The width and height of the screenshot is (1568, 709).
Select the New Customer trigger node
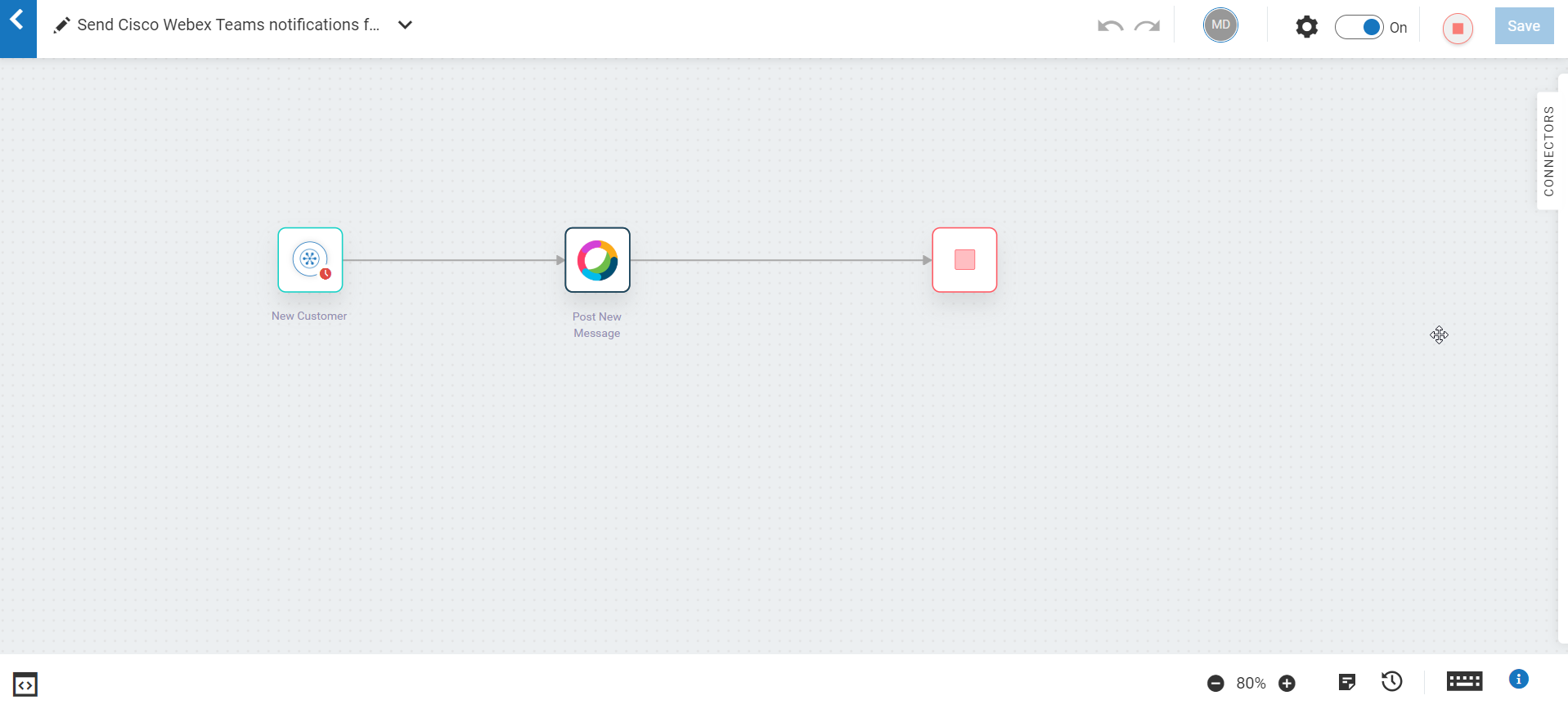pyautogui.click(x=310, y=260)
